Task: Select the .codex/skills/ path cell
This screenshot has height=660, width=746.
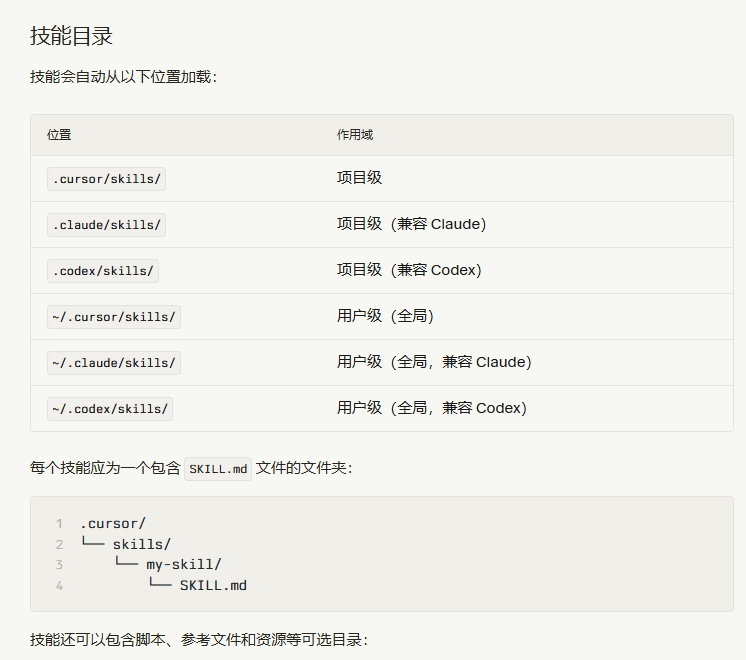Action: [x=103, y=271]
